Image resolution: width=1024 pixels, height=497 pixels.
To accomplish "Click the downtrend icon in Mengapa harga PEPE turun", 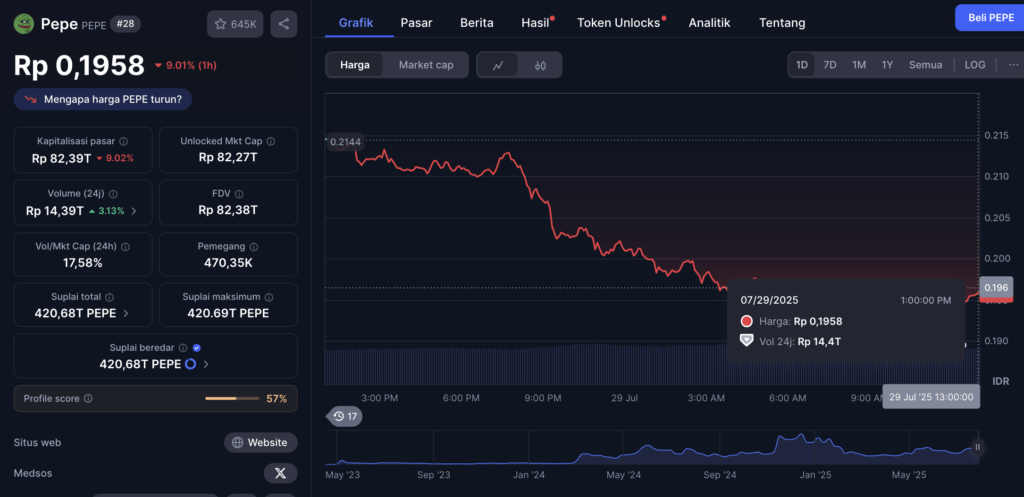I will (x=30, y=99).
